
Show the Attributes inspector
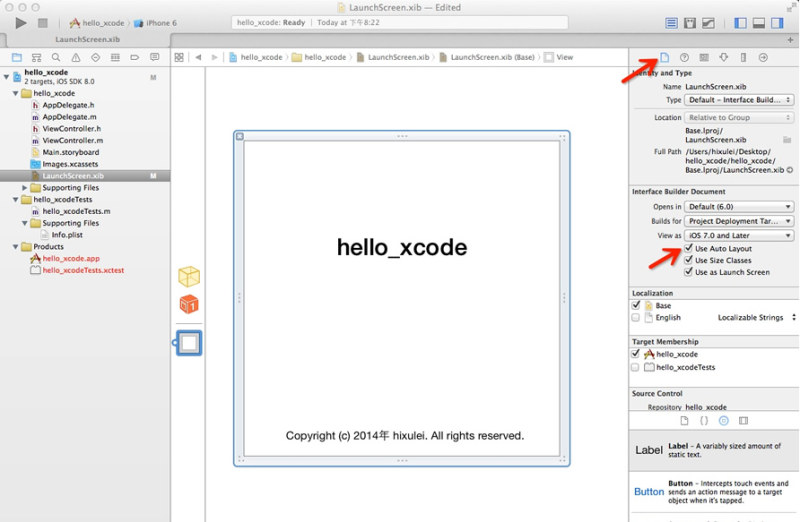point(723,57)
